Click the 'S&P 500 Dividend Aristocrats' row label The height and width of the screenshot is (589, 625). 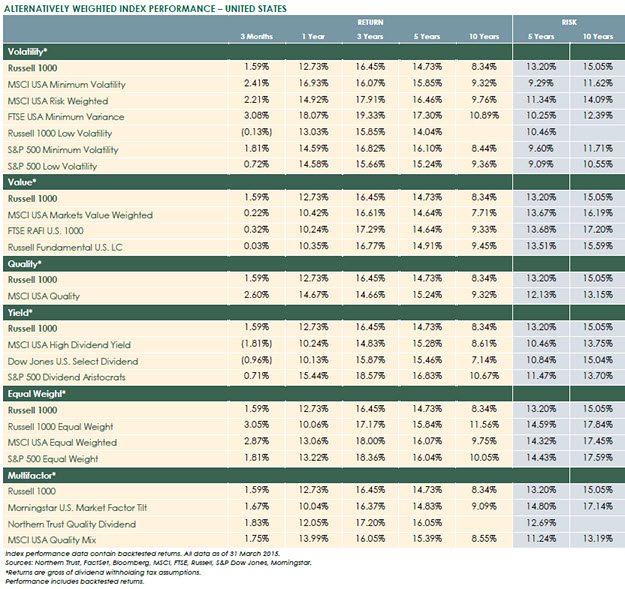pyautogui.click(x=67, y=377)
